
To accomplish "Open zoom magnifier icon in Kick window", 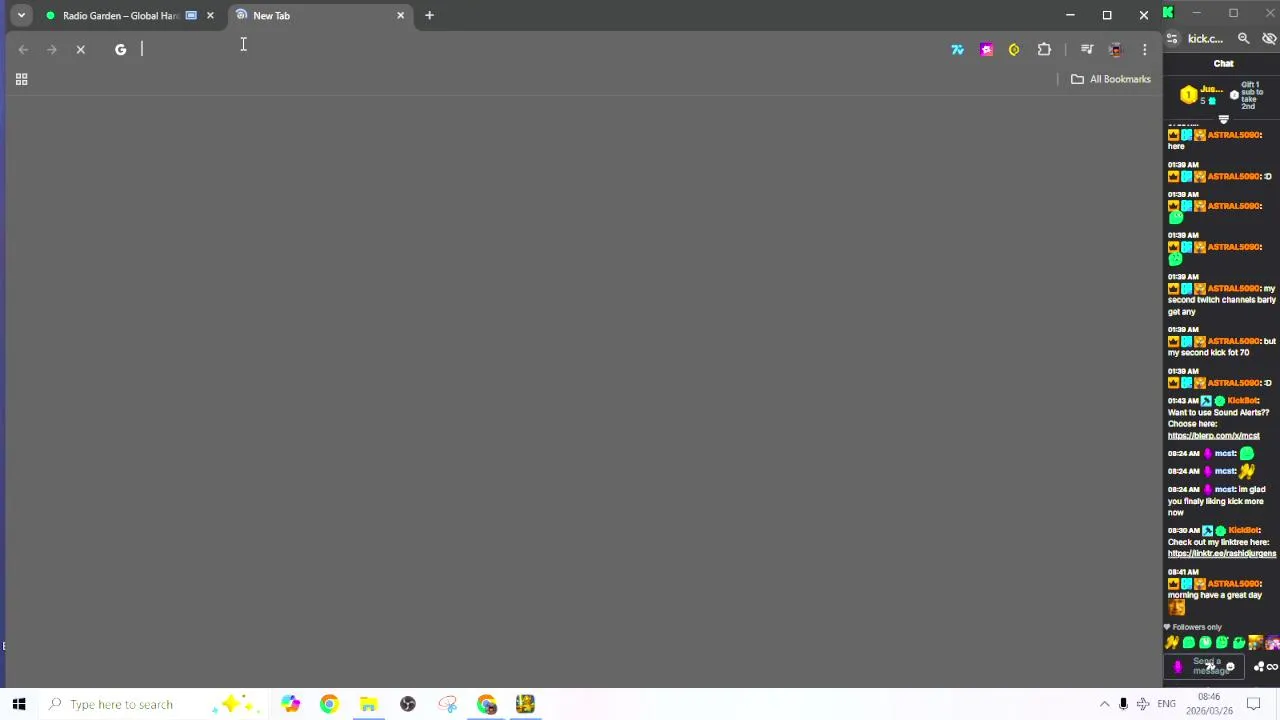I will [1244, 39].
